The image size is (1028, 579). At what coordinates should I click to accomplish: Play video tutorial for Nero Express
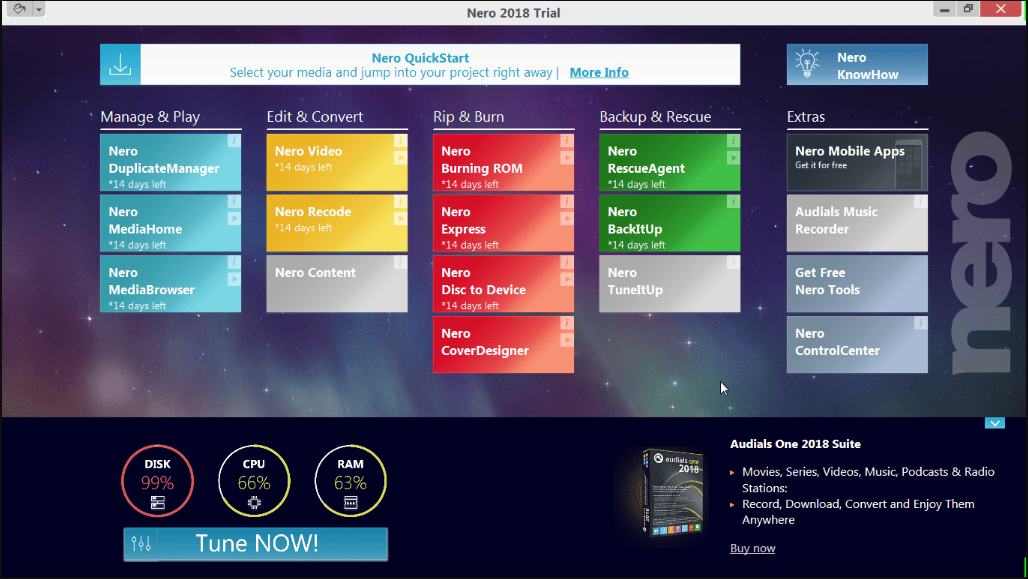(x=567, y=218)
